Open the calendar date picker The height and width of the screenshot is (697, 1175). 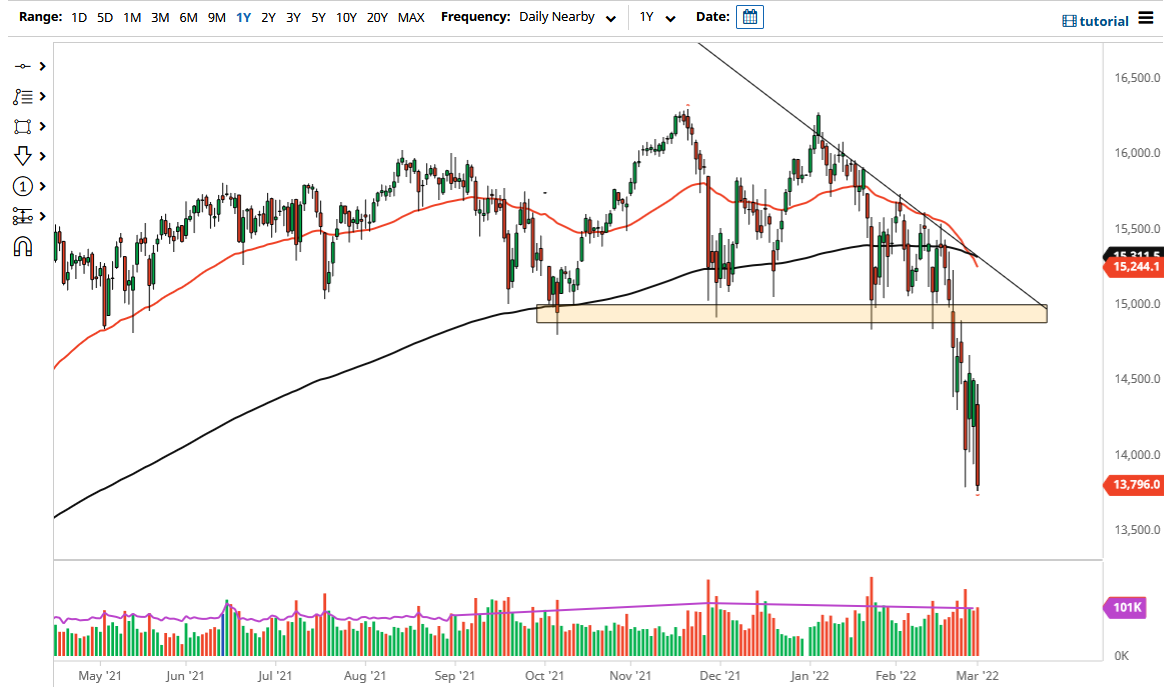749,16
